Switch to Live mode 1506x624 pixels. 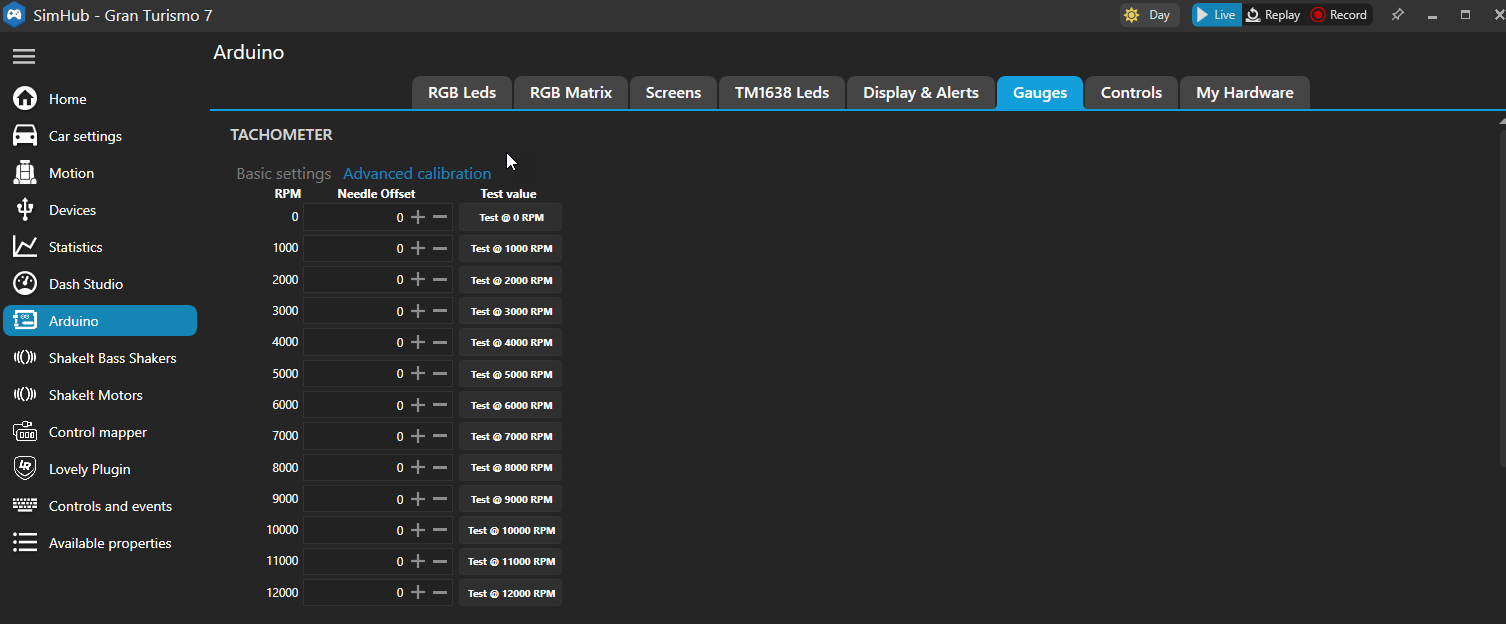[1216, 15]
